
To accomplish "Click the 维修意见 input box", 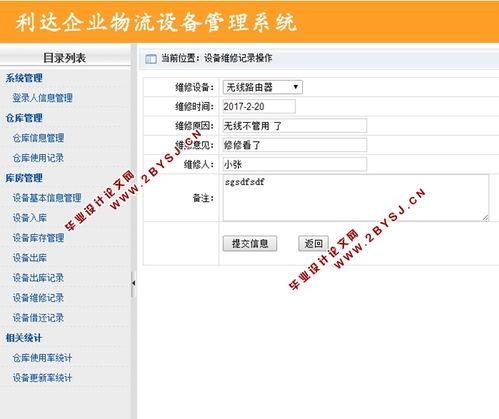I will pos(295,145).
